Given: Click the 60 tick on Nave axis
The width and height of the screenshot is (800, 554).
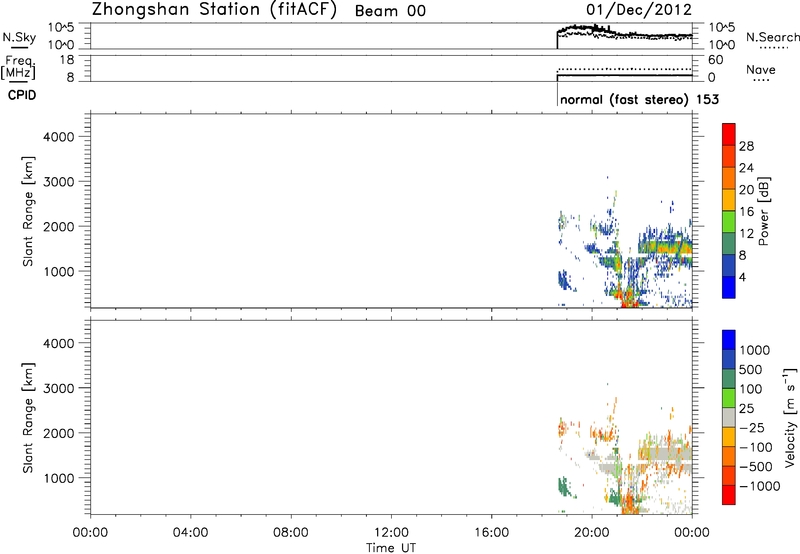Looking at the screenshot, I should coord(715,60).
